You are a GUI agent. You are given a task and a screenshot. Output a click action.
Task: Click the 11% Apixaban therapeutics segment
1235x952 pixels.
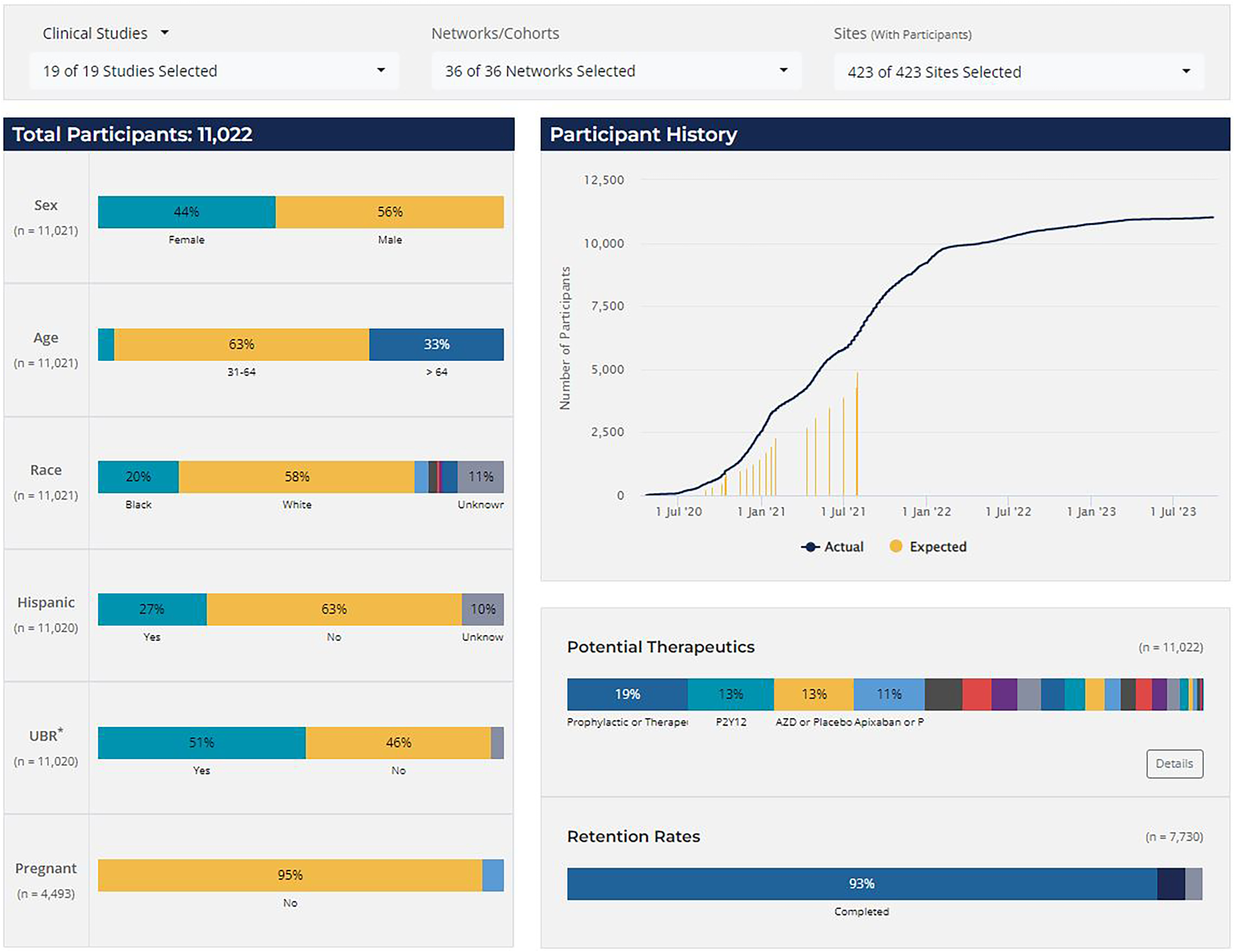tap(889, 694)
